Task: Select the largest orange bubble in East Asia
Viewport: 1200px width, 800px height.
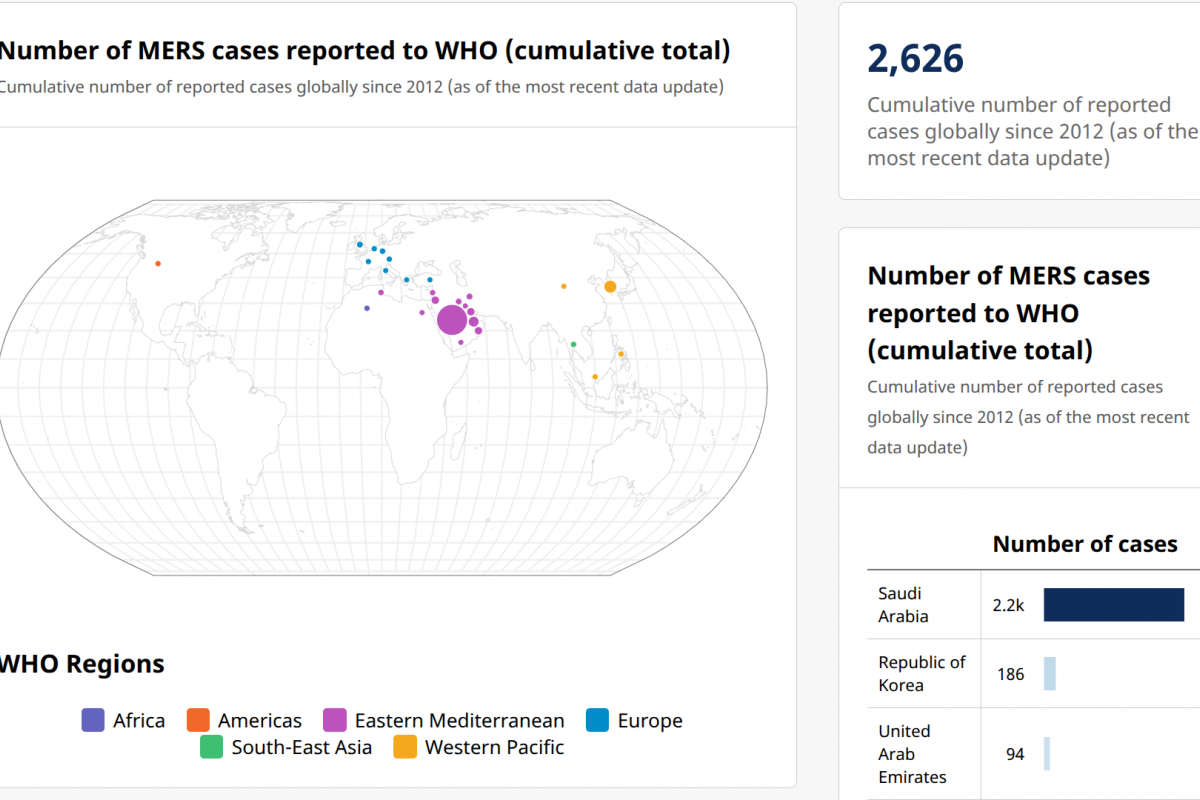Action: pyautogui.click(x=610, y=287)
